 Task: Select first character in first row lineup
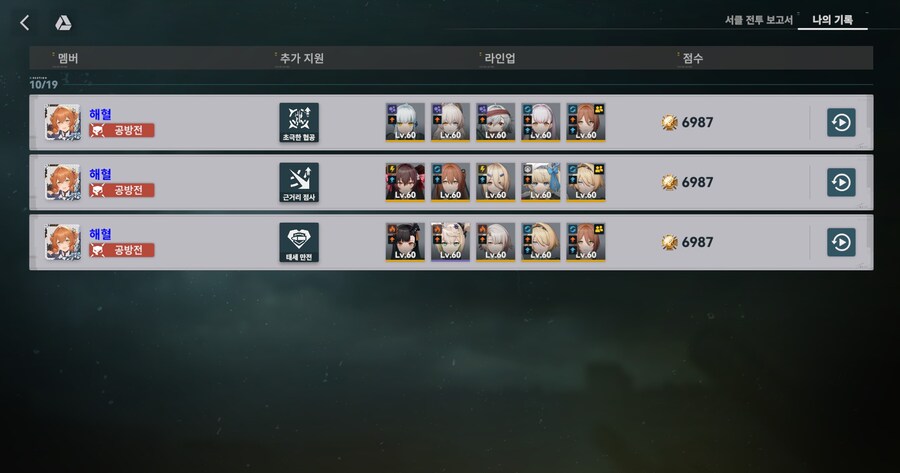tap(405, 122)
